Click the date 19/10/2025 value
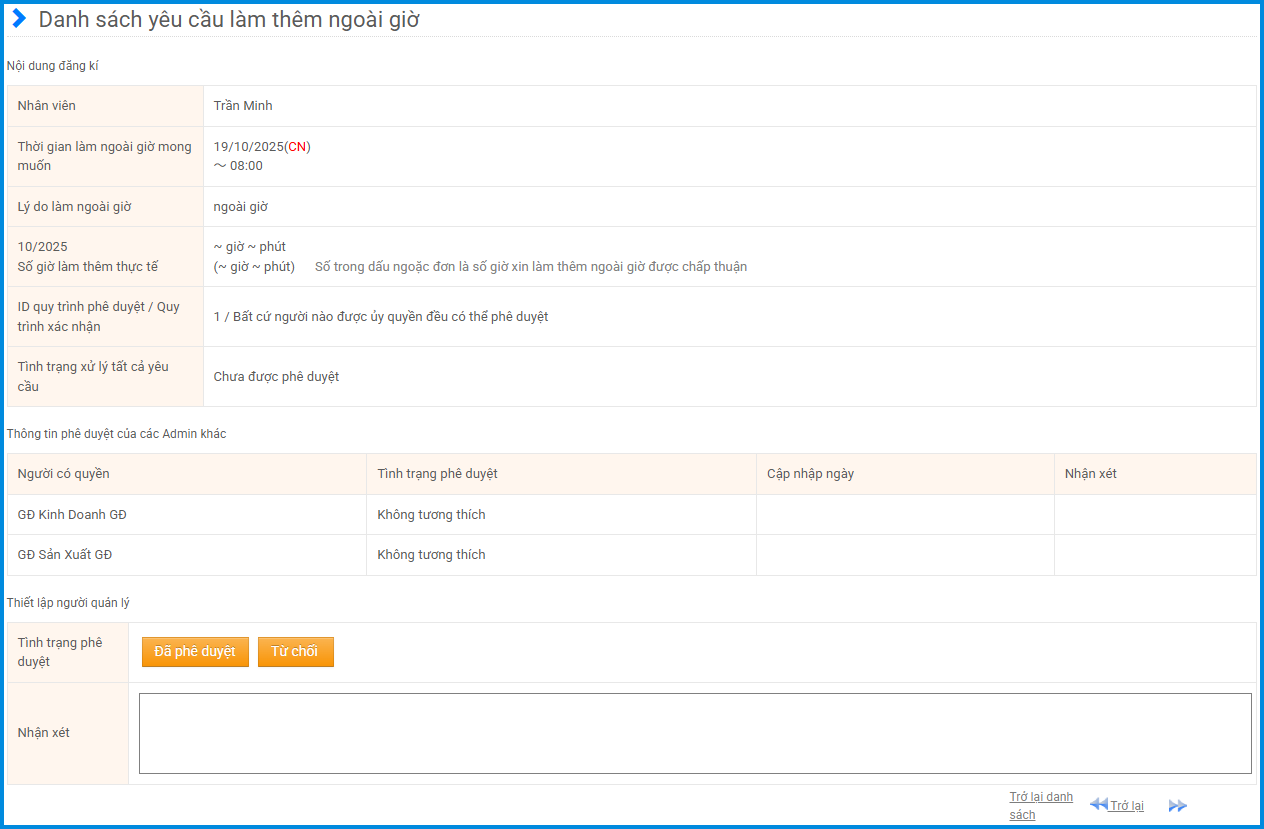The height and width of the screenshot is (829, 1264). pos(249,147)
